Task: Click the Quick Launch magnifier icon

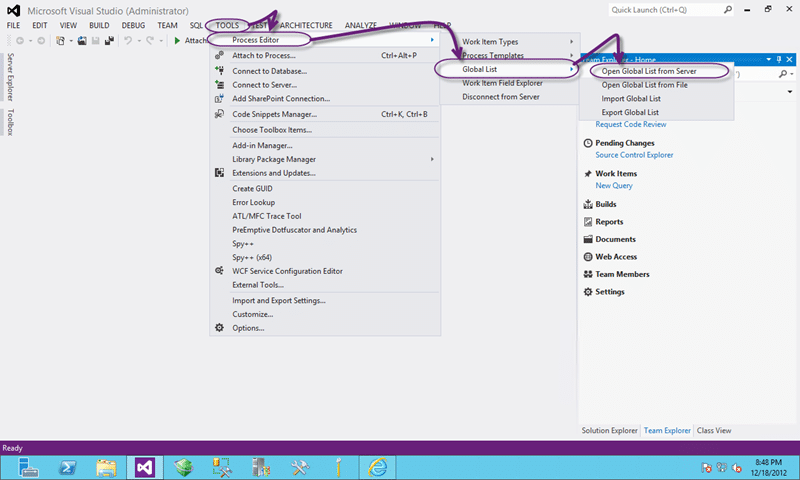Action: point(728,10)
